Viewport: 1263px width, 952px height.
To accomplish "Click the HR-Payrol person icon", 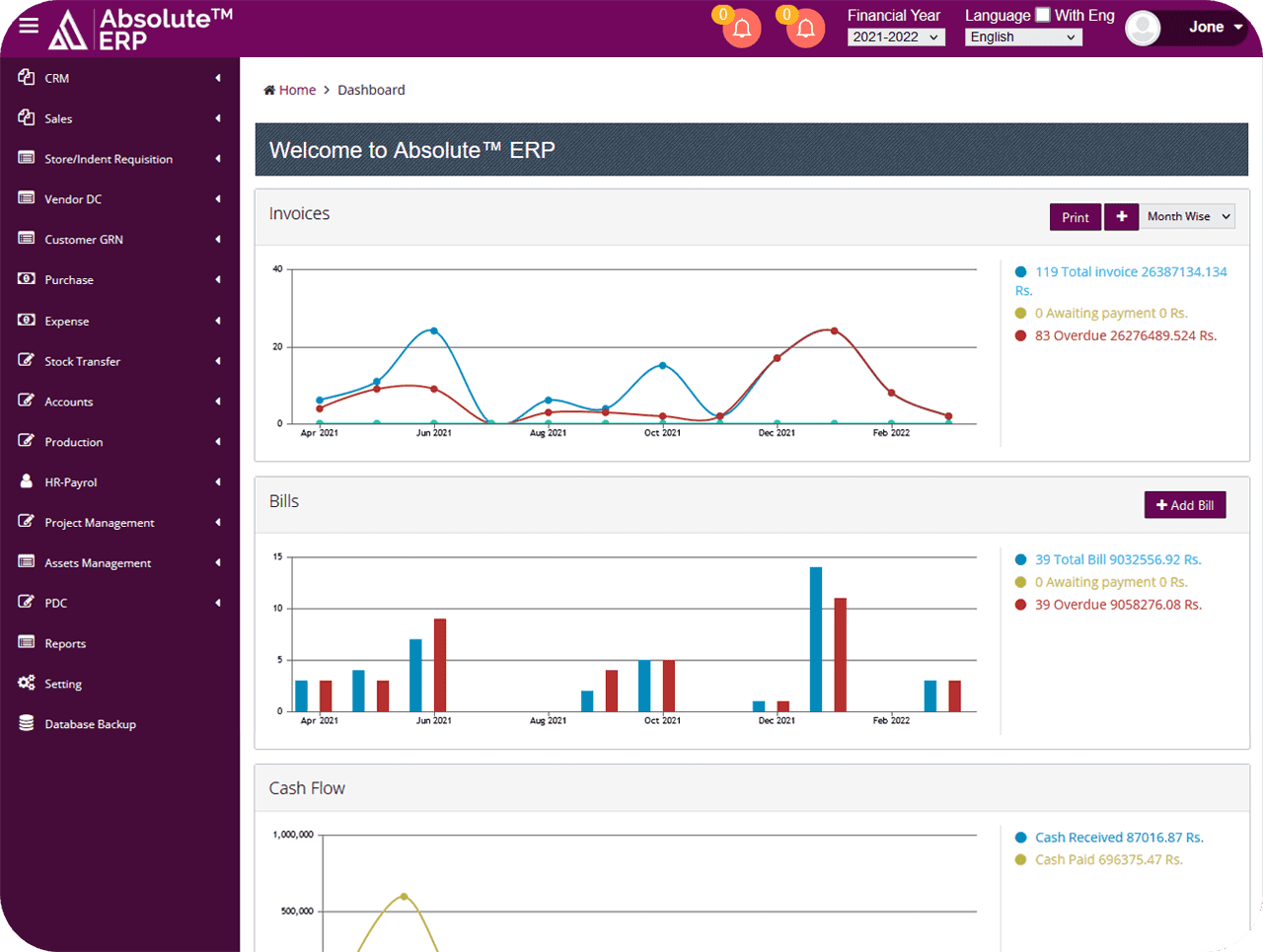I will 26,481.
